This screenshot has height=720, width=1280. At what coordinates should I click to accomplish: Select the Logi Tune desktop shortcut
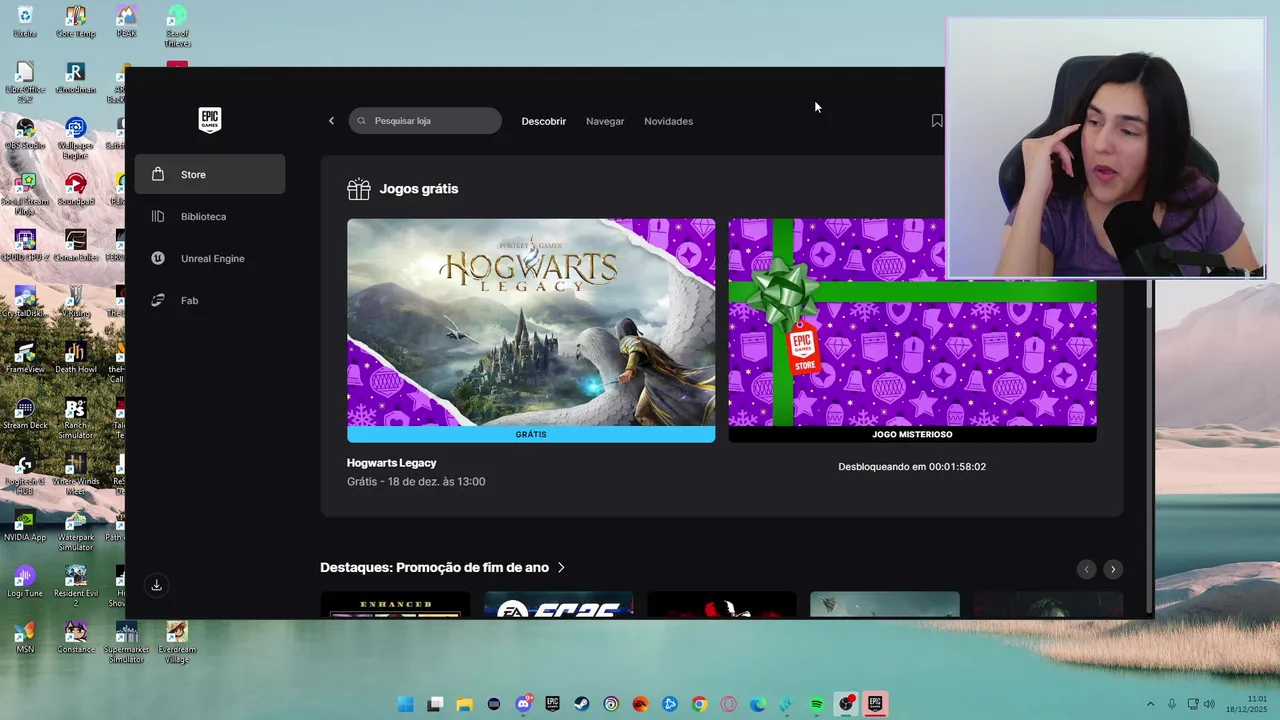point(25,582)
